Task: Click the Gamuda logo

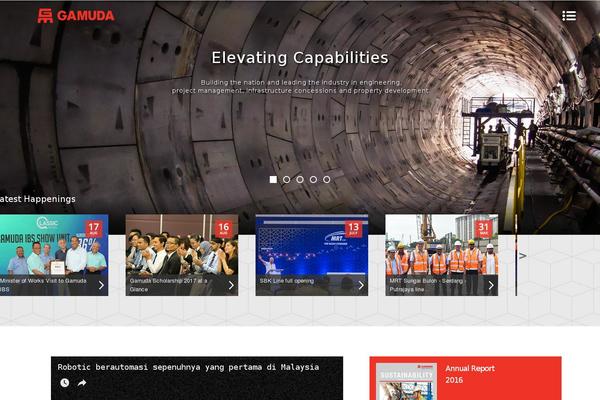Action: (x=76, y=16)
